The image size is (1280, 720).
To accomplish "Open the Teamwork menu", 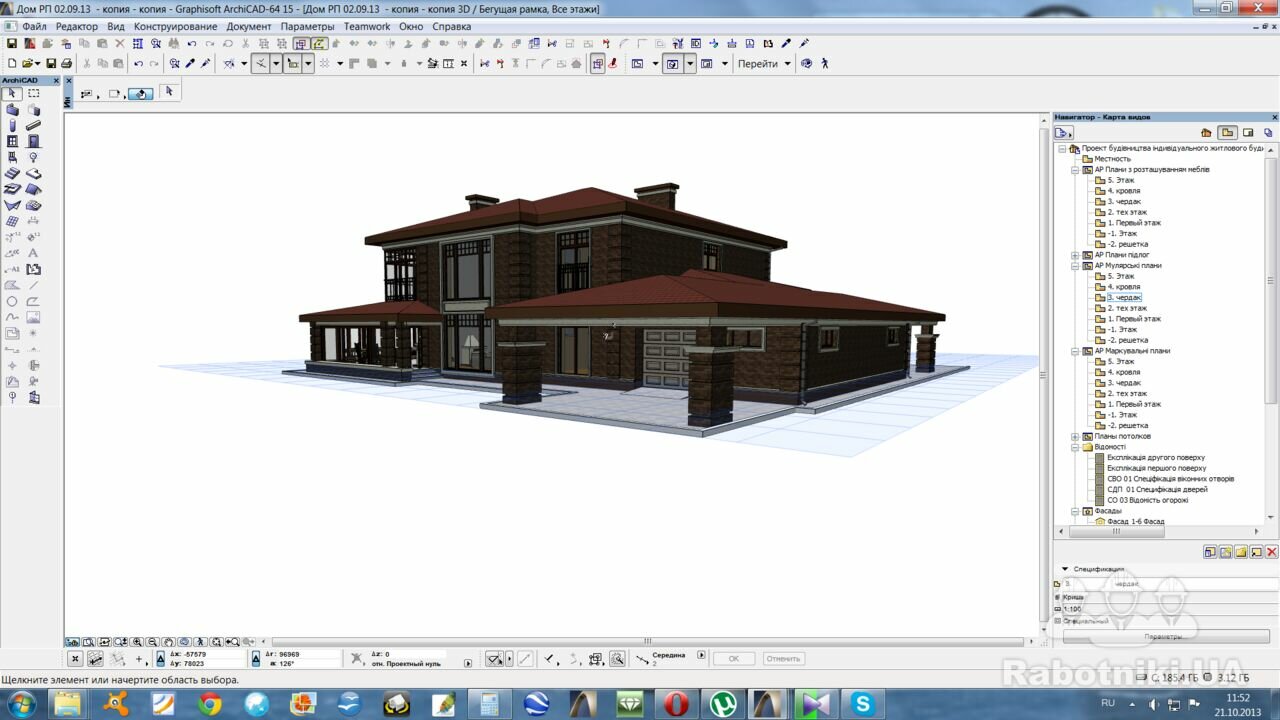I will point(367,26).
